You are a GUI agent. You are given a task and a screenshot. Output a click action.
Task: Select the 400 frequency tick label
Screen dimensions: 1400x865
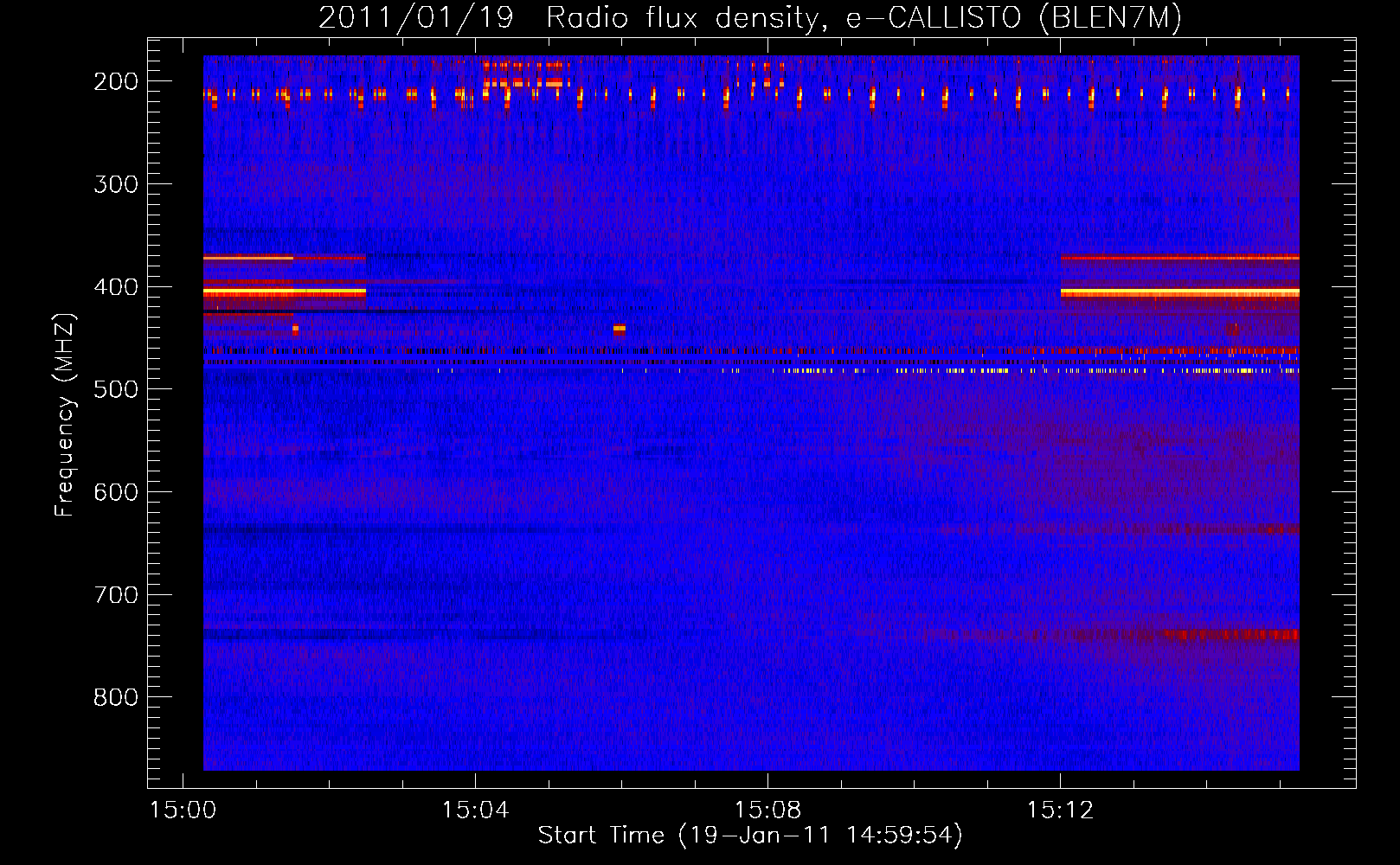click(116, 287)
